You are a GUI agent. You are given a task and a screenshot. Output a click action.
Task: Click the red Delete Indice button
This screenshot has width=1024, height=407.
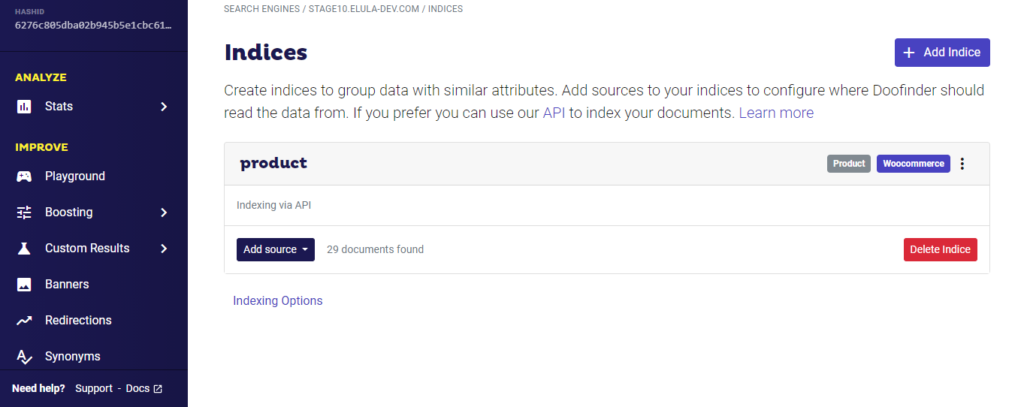940,249
